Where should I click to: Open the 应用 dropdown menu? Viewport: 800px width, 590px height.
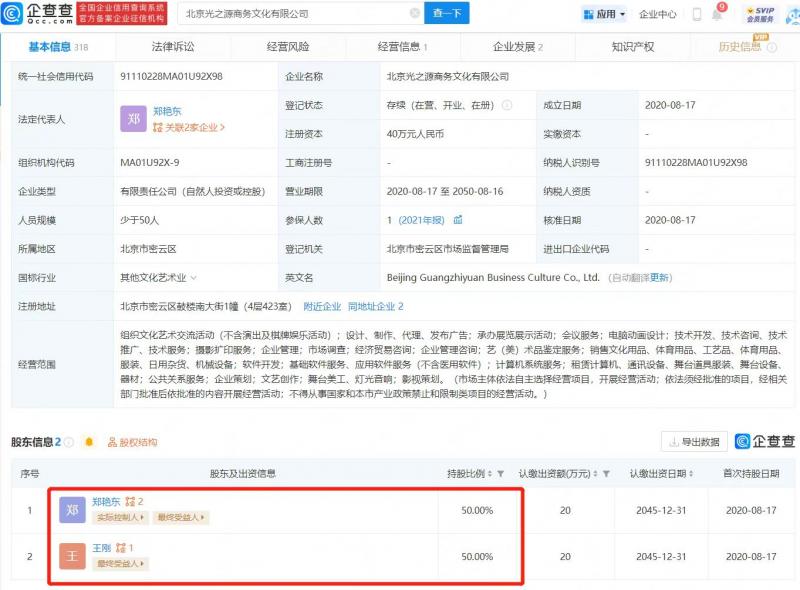pos(605,14)
